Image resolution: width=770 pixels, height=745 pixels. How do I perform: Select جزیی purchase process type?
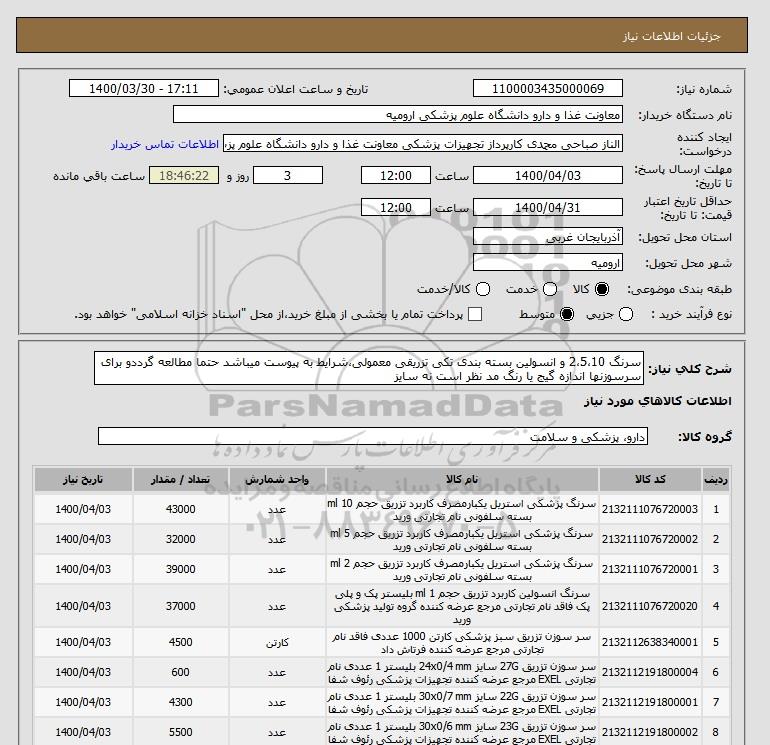click(x=627, y=315)
